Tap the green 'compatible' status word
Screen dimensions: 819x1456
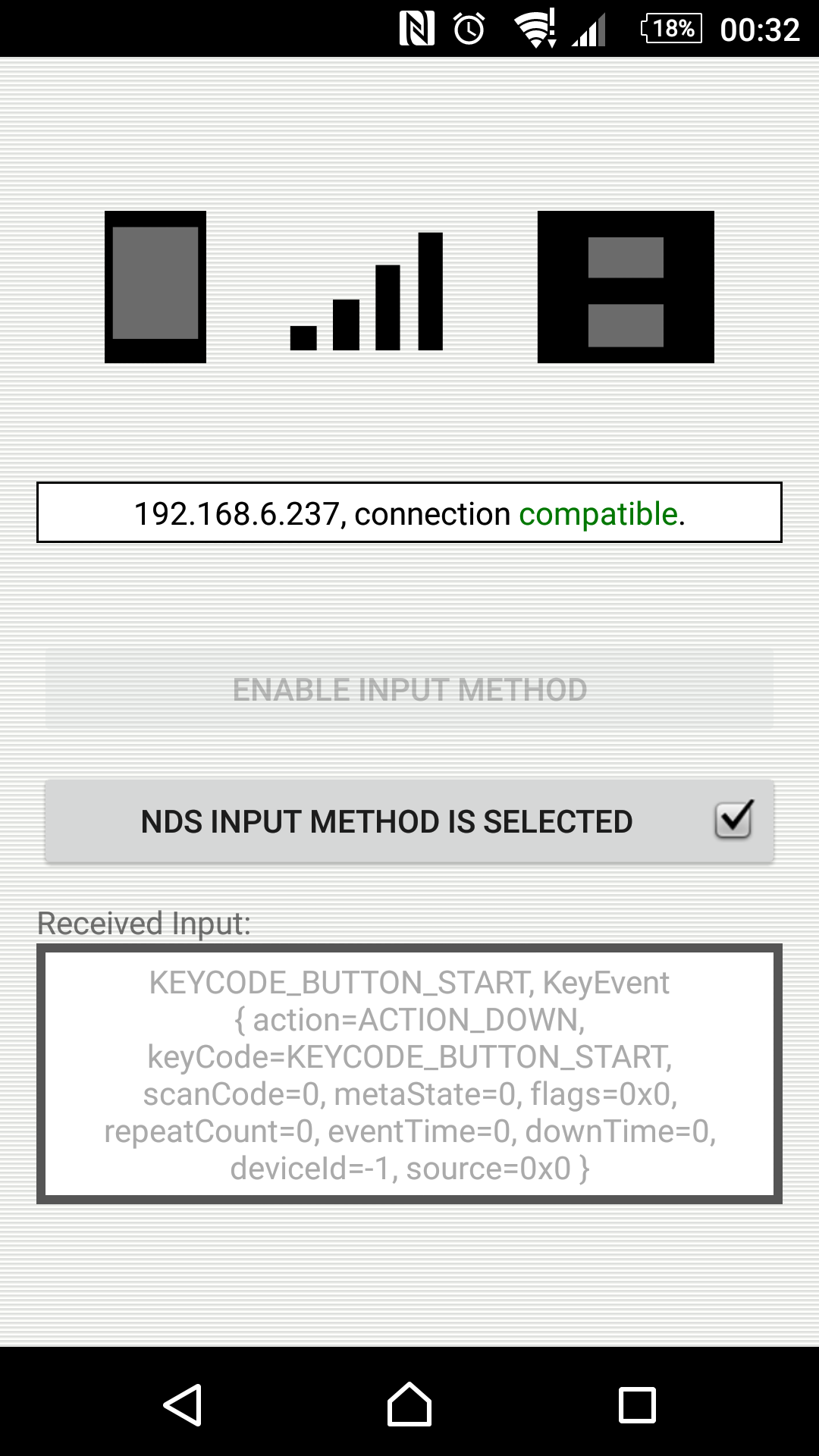[x=598, y=514]
